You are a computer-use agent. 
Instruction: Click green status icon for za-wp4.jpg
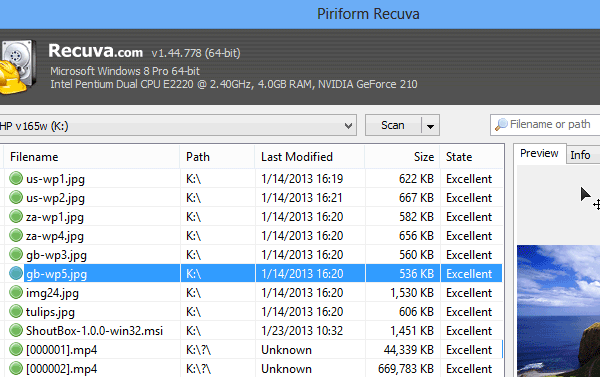coord(16,235)
